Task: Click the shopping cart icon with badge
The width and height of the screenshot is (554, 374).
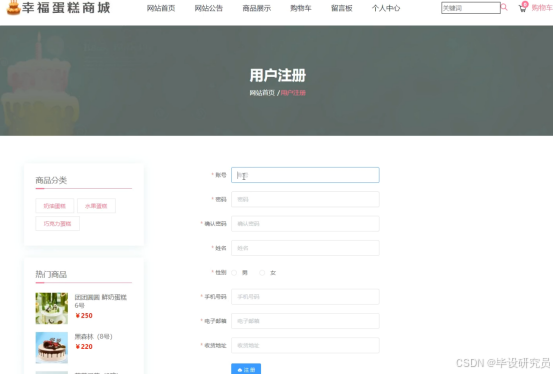Action: 523,7
